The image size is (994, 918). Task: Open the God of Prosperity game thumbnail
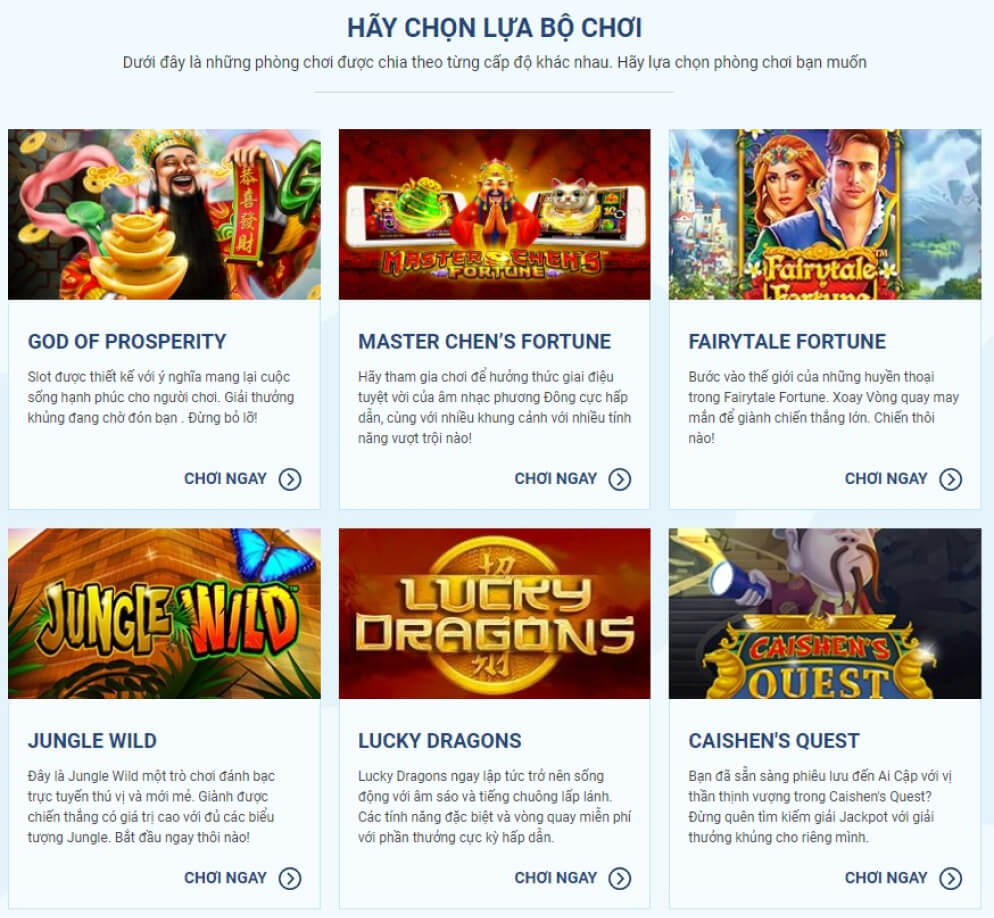[x=164, y=214]
